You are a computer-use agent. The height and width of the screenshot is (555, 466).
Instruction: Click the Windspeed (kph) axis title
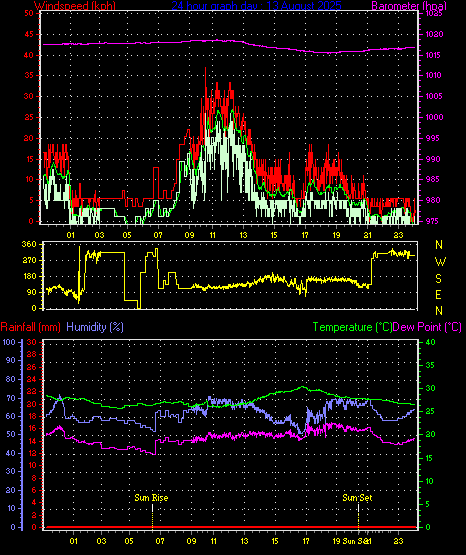(x=75, y=6)
